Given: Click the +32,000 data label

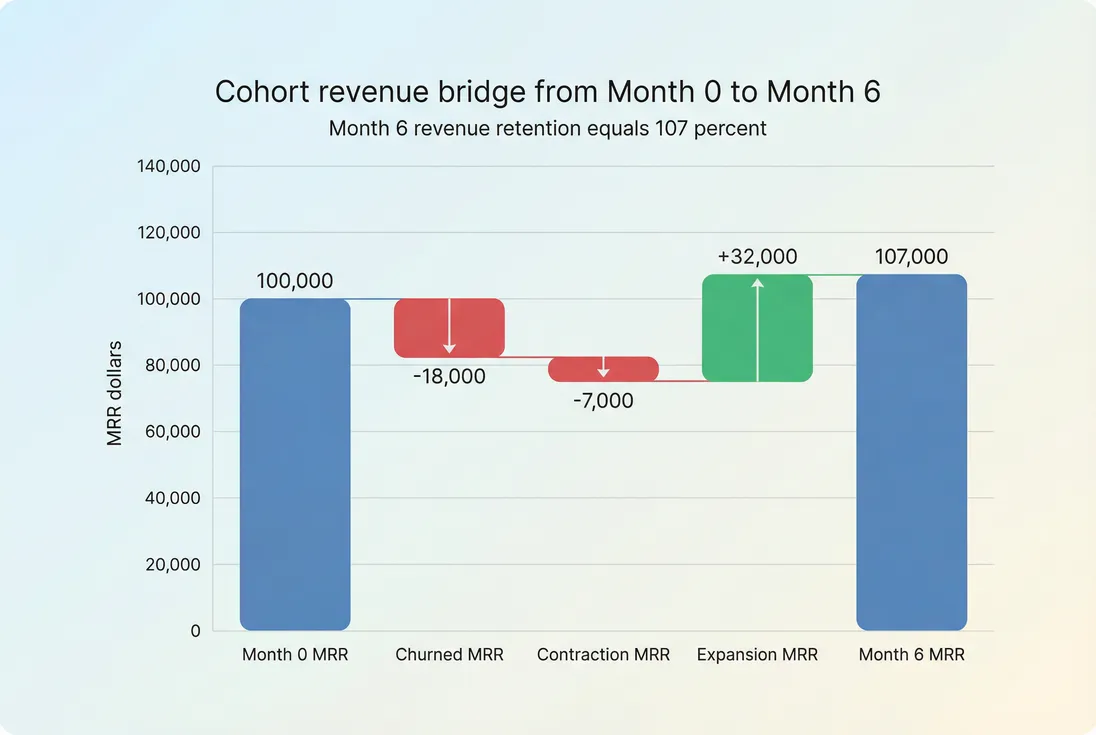Looking at the screenshot, I should coord(758,256).
